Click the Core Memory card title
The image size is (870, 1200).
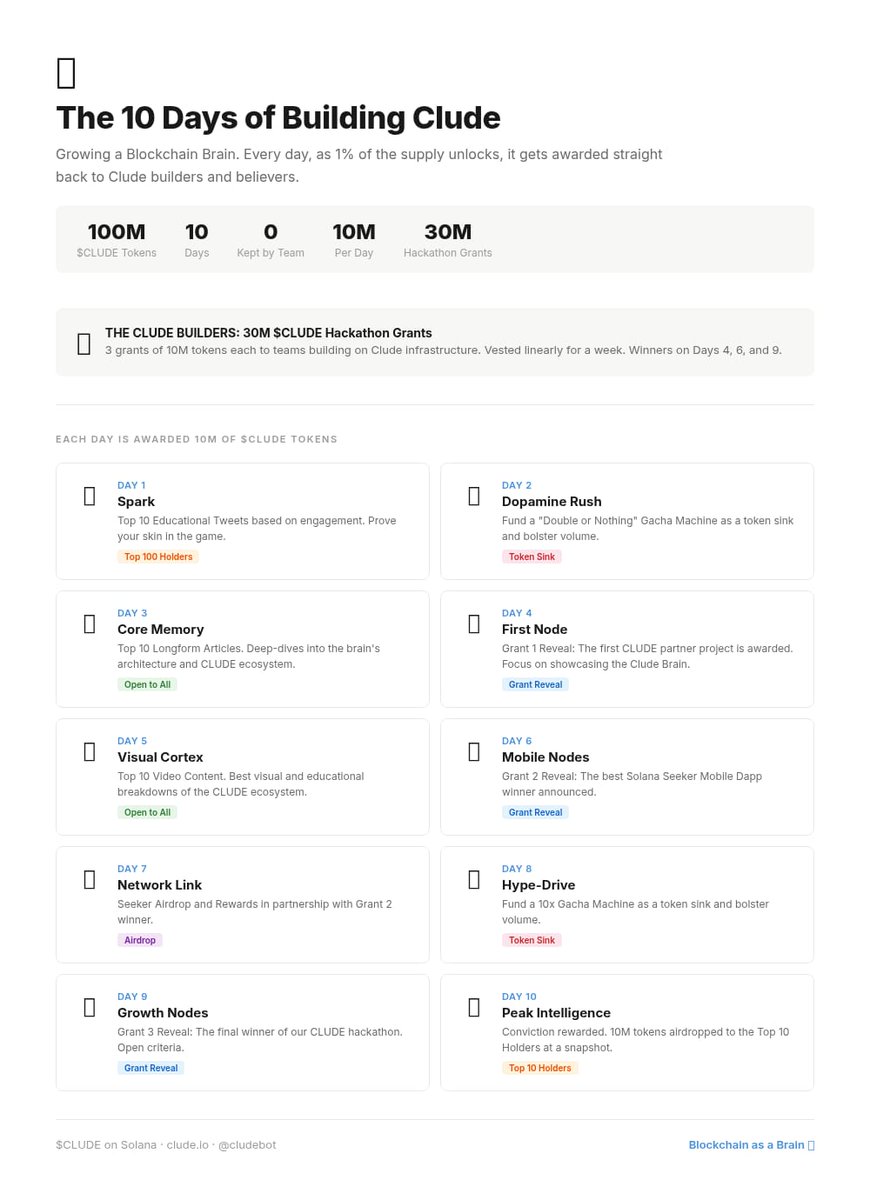click(x=161, y=630)
